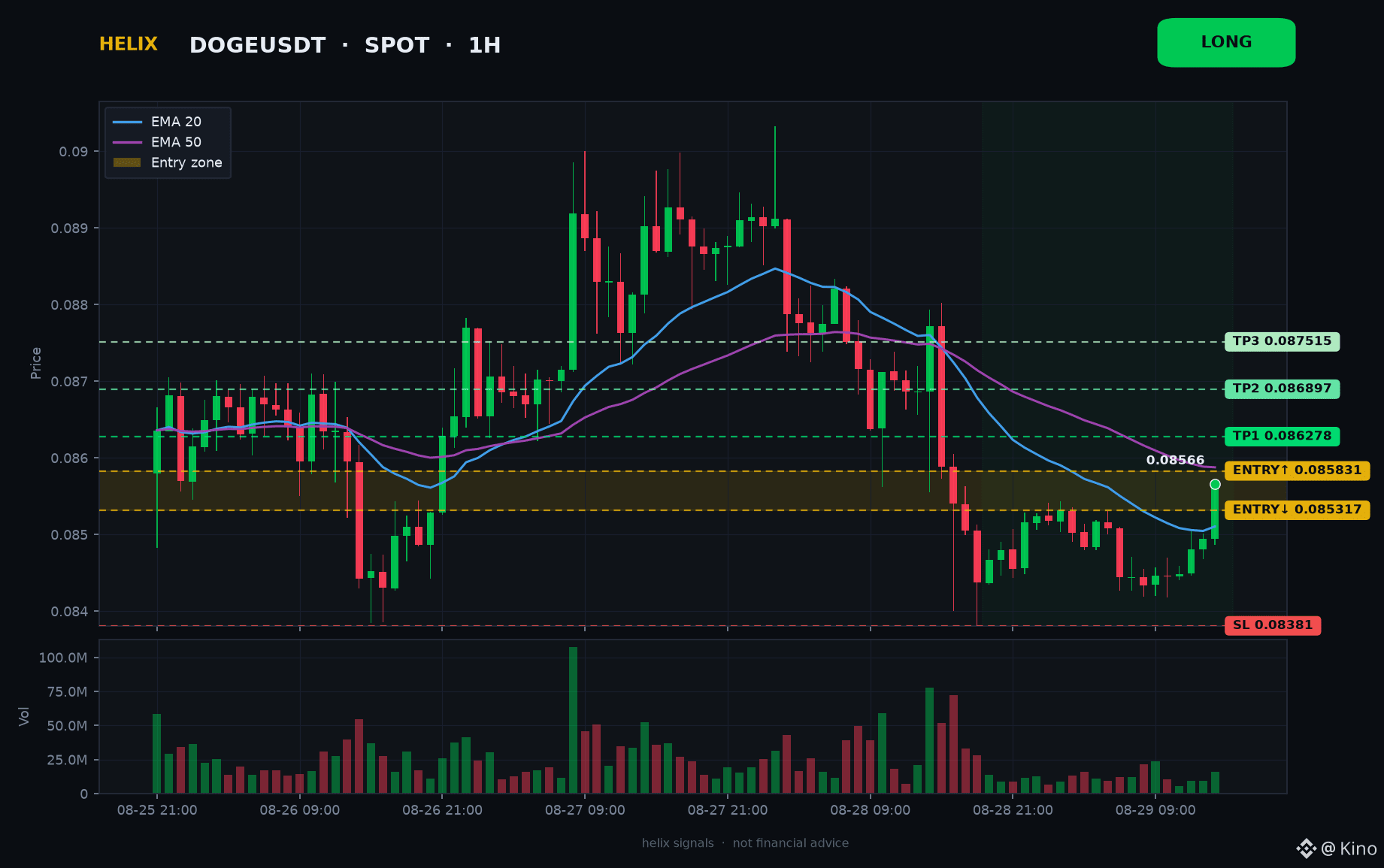Click the 08-28 21:00 time label

tap(1013, 810)
